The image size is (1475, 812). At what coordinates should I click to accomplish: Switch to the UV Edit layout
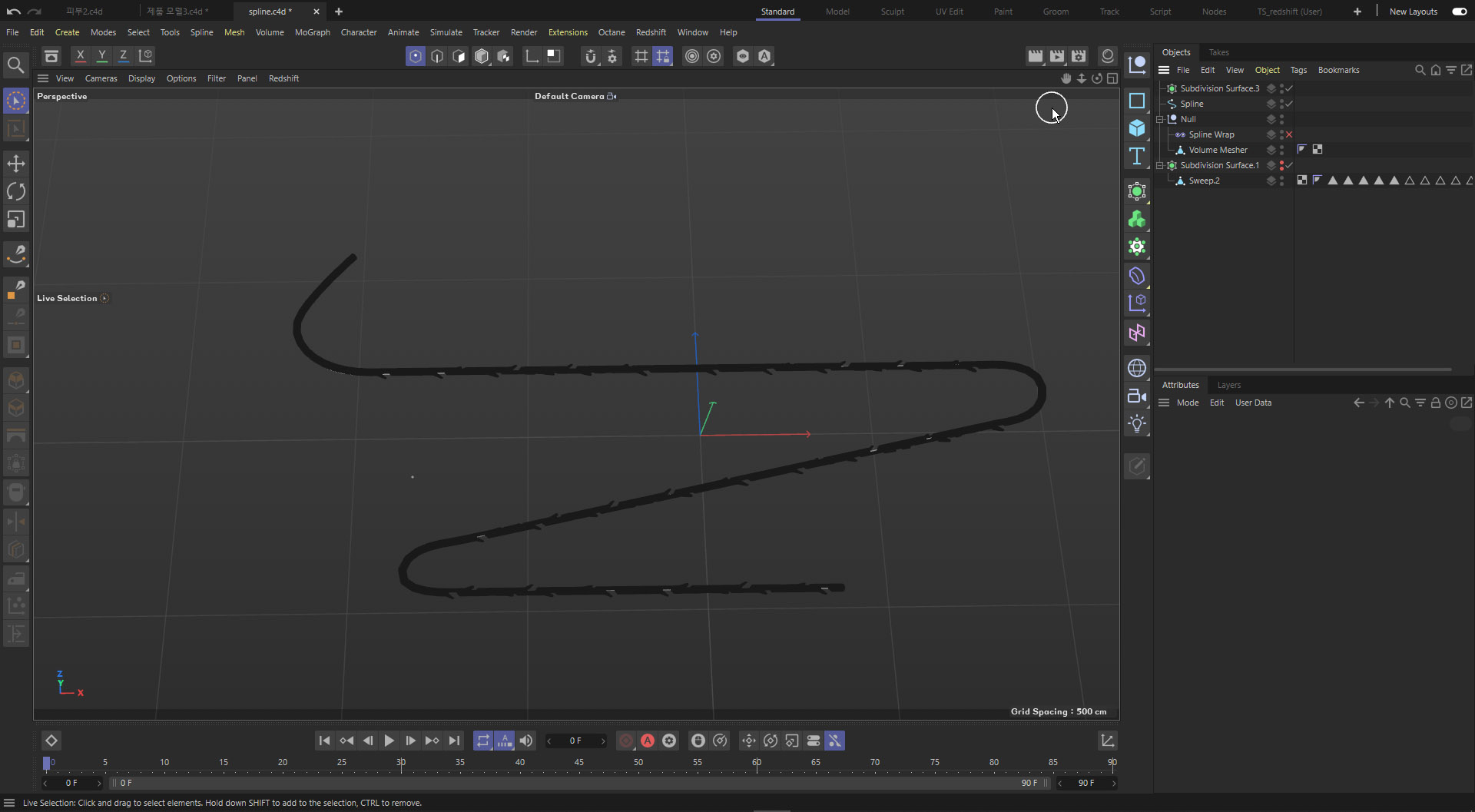point(949,12)
